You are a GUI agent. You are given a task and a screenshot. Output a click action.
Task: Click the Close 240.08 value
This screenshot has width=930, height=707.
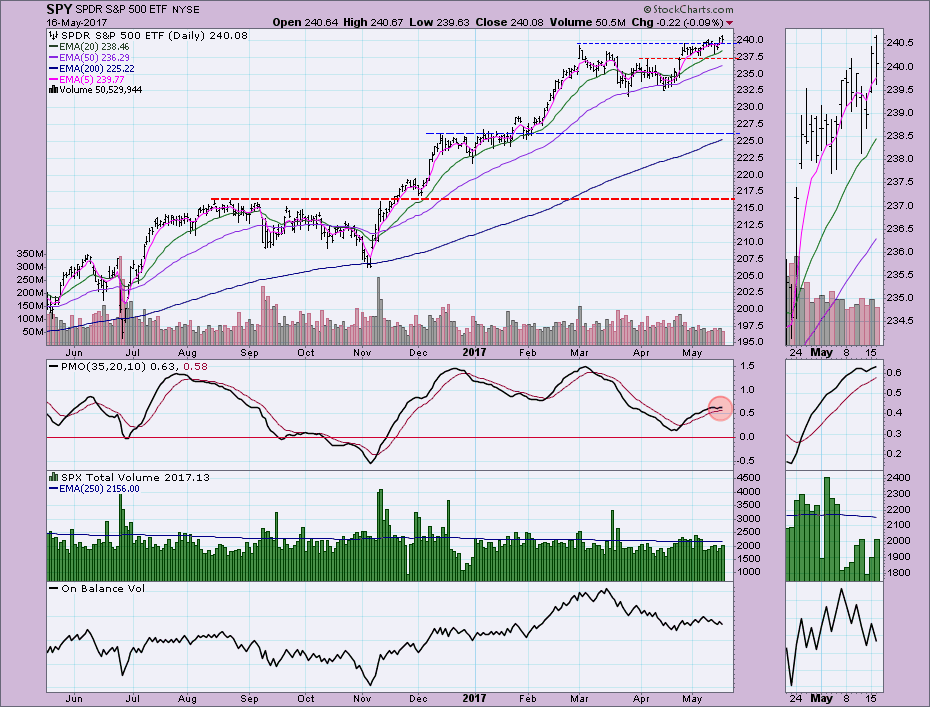[x=509, y=23]
